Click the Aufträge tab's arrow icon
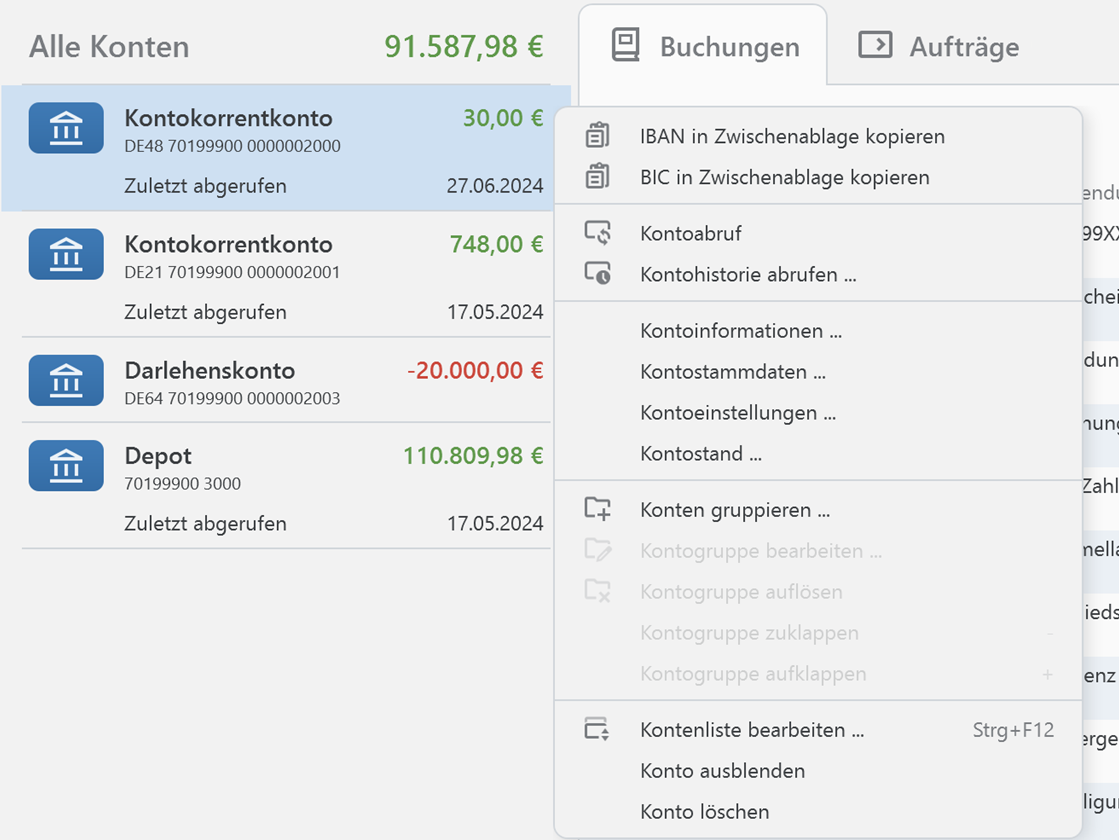1120x840 pixels. click(873, 46)
